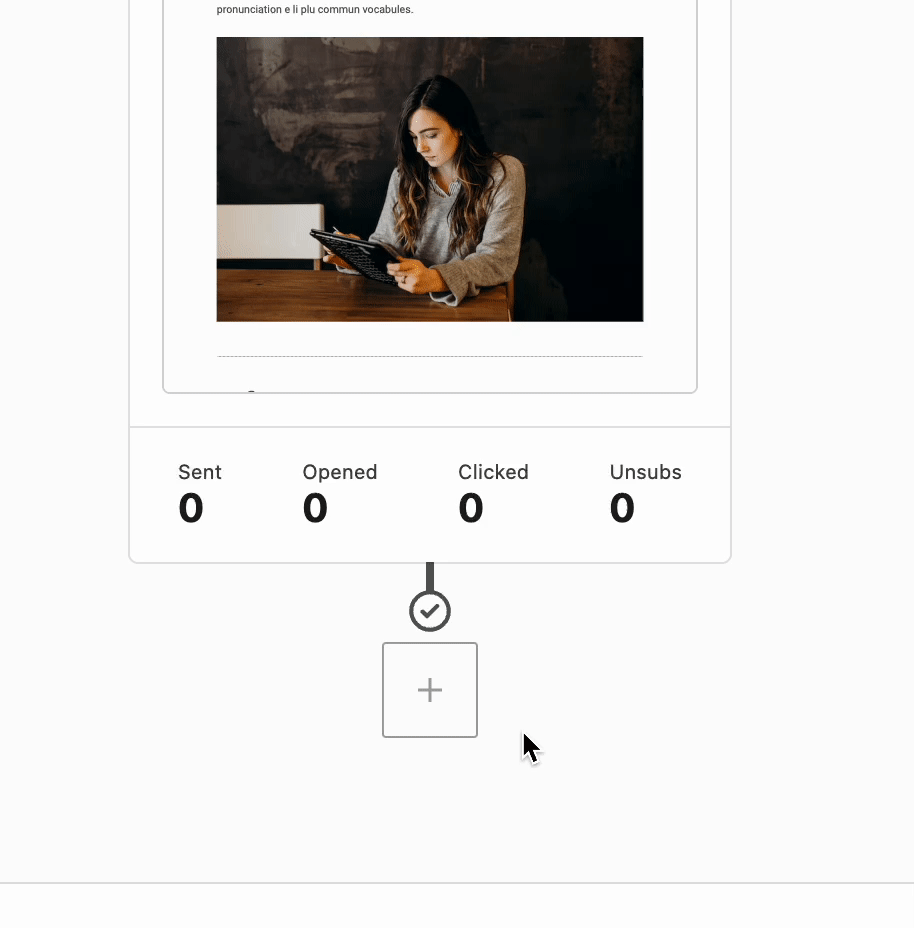Select the Clicked statistic label

click(493, 472)
